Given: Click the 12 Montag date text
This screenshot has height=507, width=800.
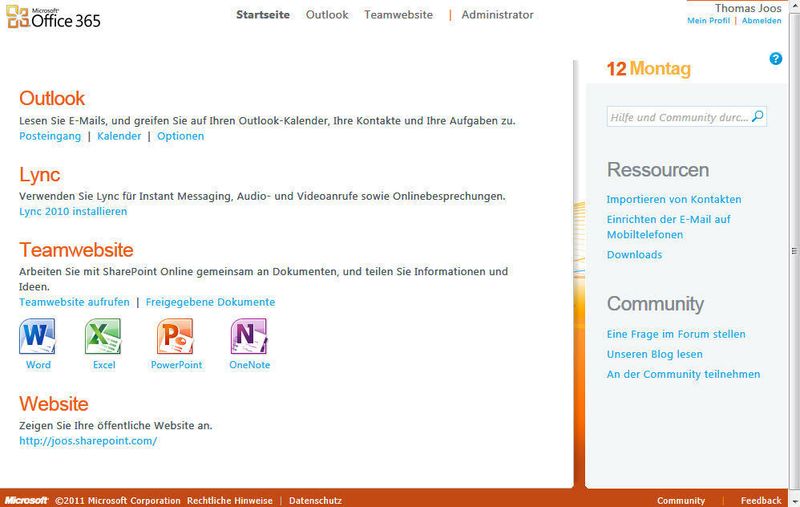Looking at the screenshot, I should tap(648, 68).
